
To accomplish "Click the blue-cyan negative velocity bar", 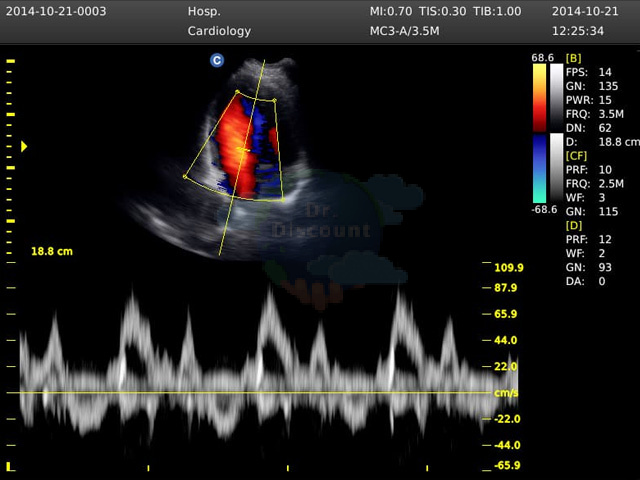I will (539, 169).
